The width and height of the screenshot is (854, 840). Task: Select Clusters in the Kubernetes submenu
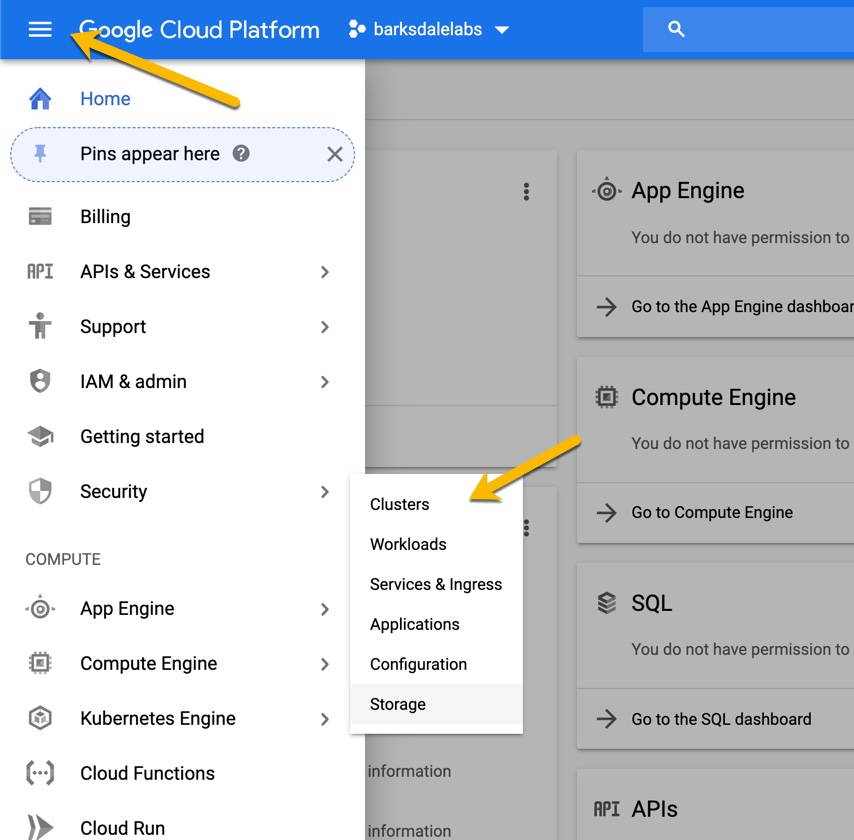(436, 504)
